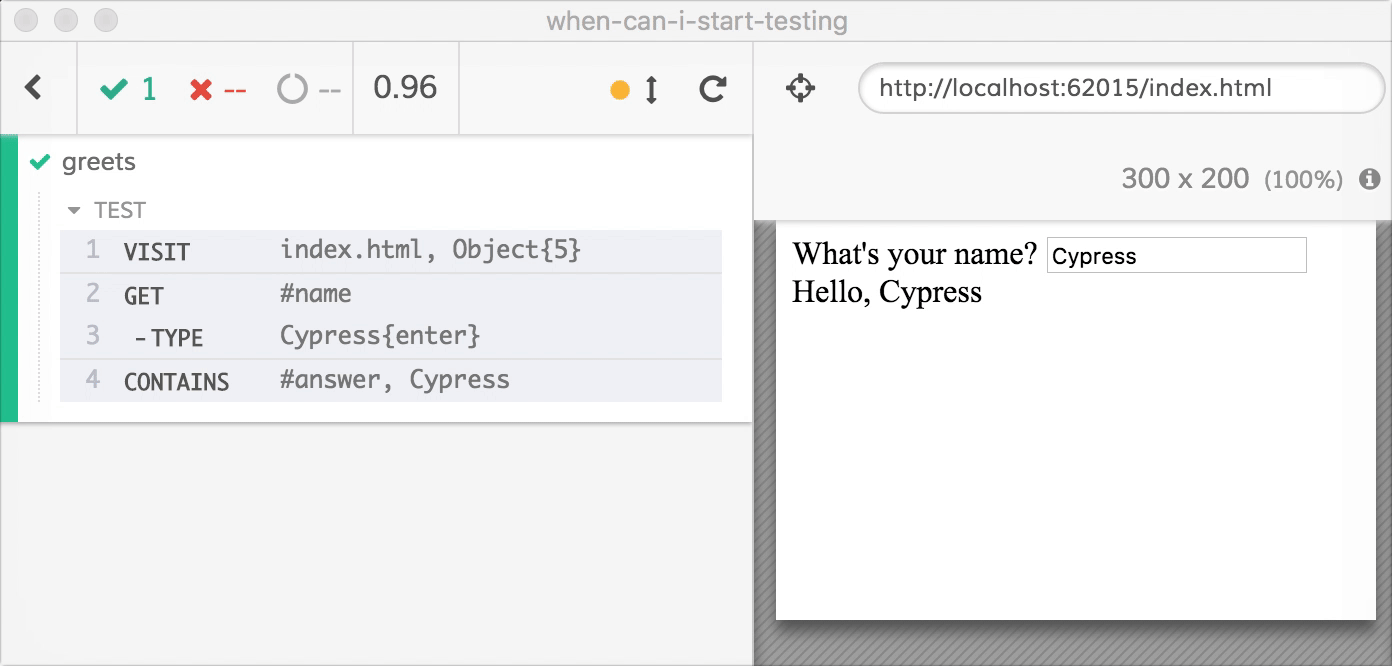Viewport: 1392px width, 666px height.
Task: Click the localhost URL address field
Action: tap(1120, 88)
